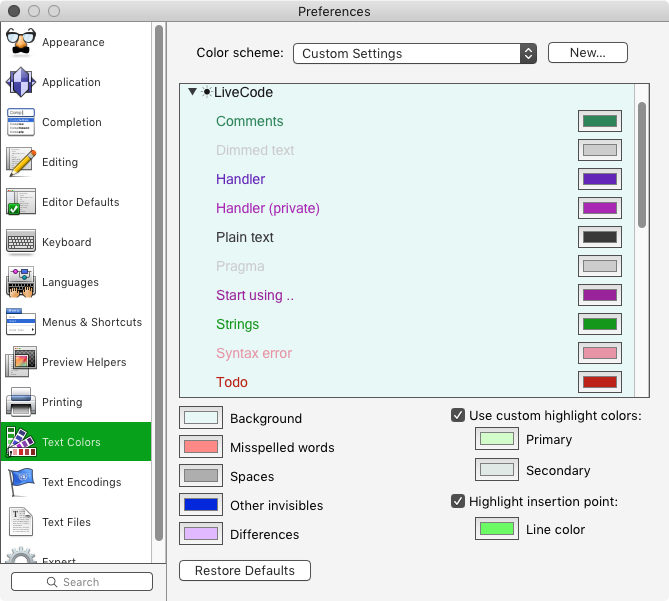This screenshot has height=601, width=669.
Task: Open the Completion preferences icon
Action: [21, 122]
